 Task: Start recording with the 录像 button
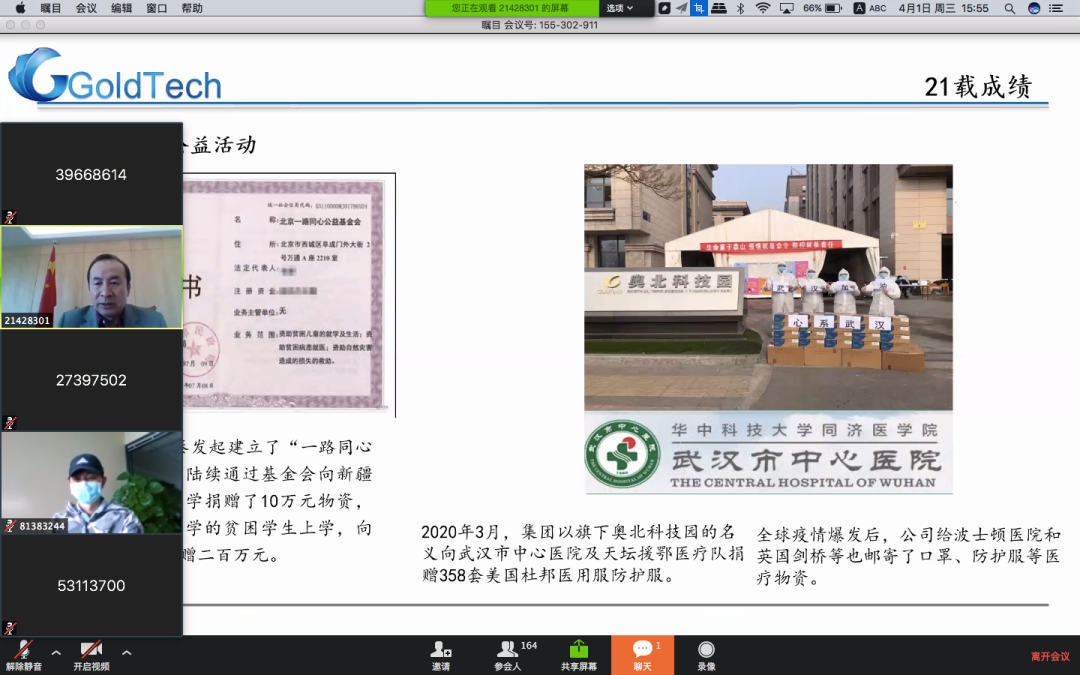[706, 655]
